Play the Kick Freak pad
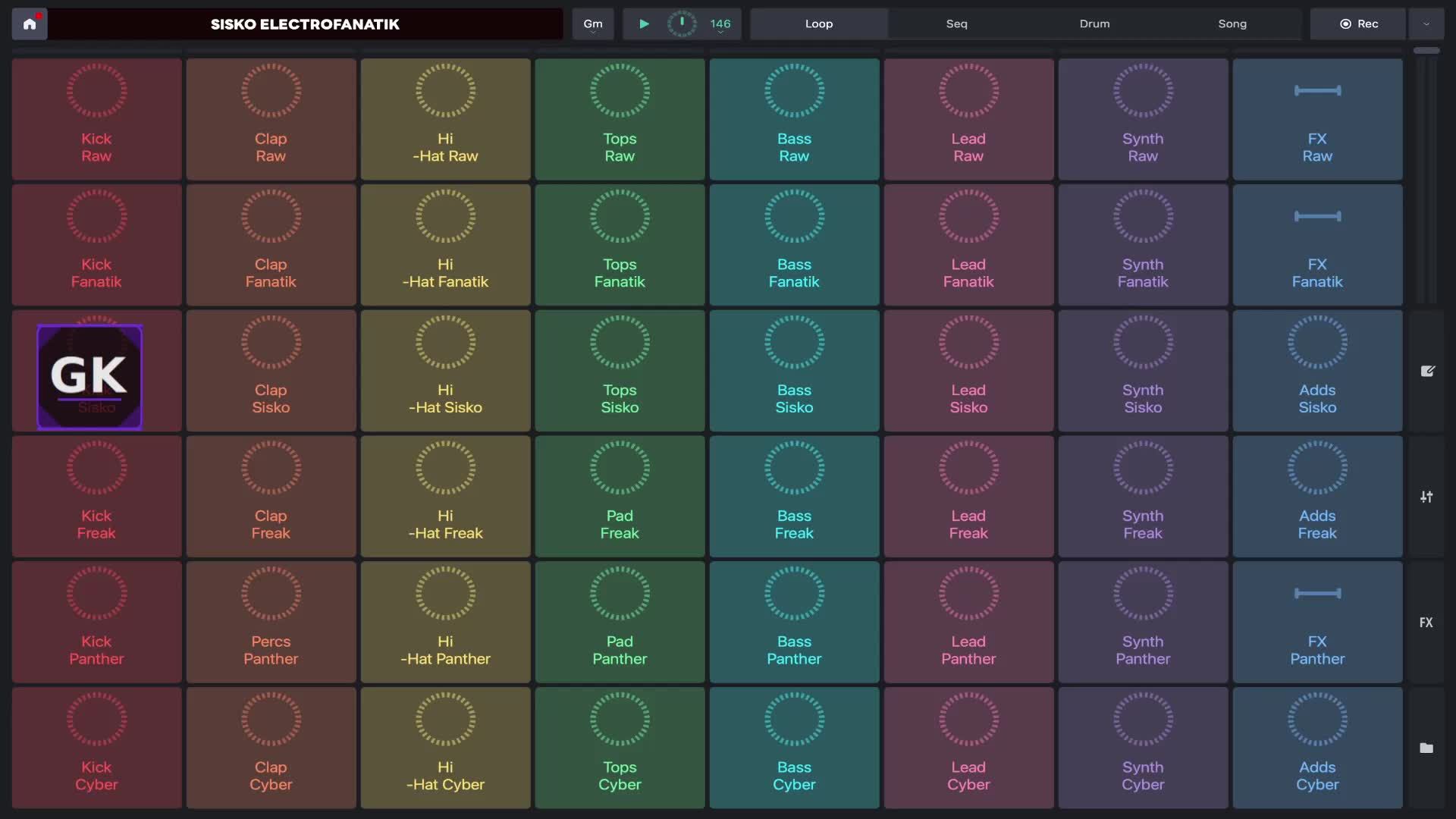 pos(97,497)
